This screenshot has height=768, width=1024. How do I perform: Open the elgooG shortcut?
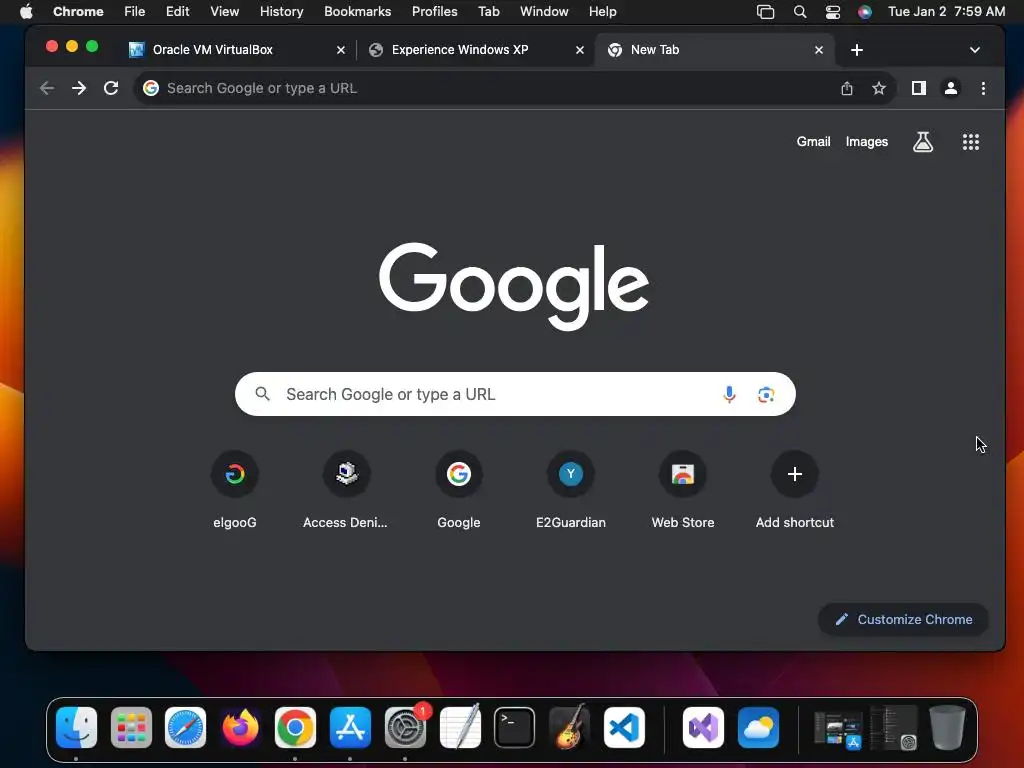(x=235, y=490)
